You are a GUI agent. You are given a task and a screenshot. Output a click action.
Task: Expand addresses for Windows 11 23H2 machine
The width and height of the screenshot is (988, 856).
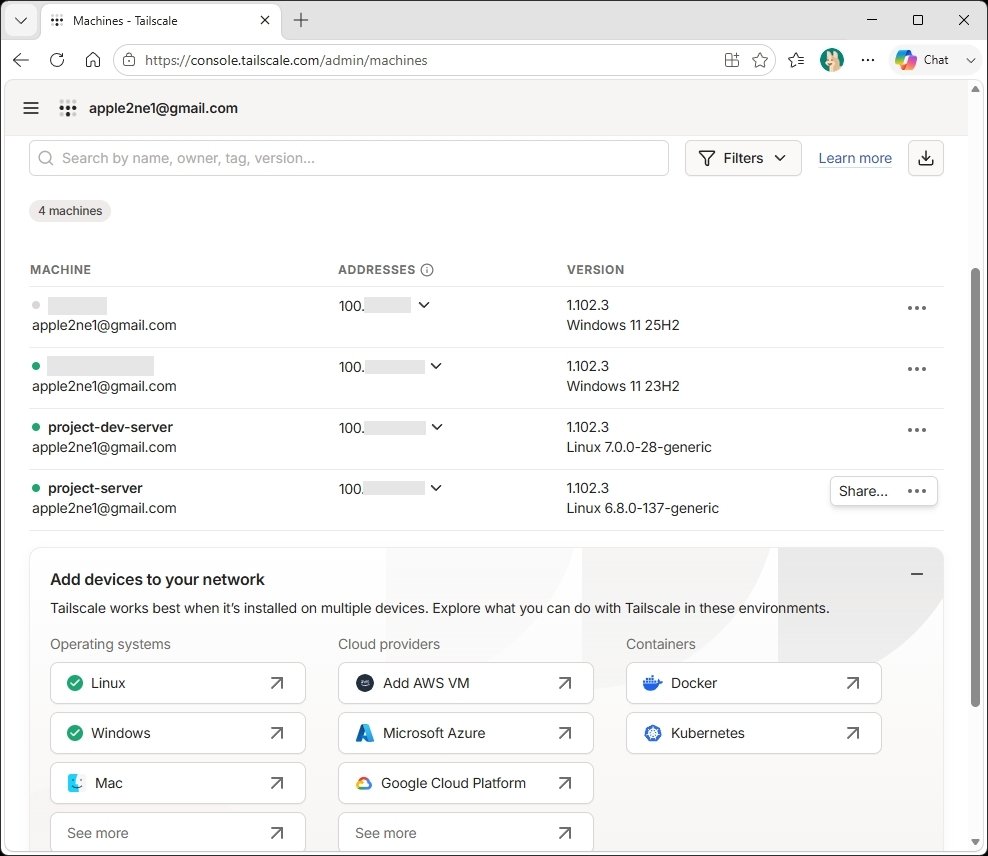tap(436, 367)
